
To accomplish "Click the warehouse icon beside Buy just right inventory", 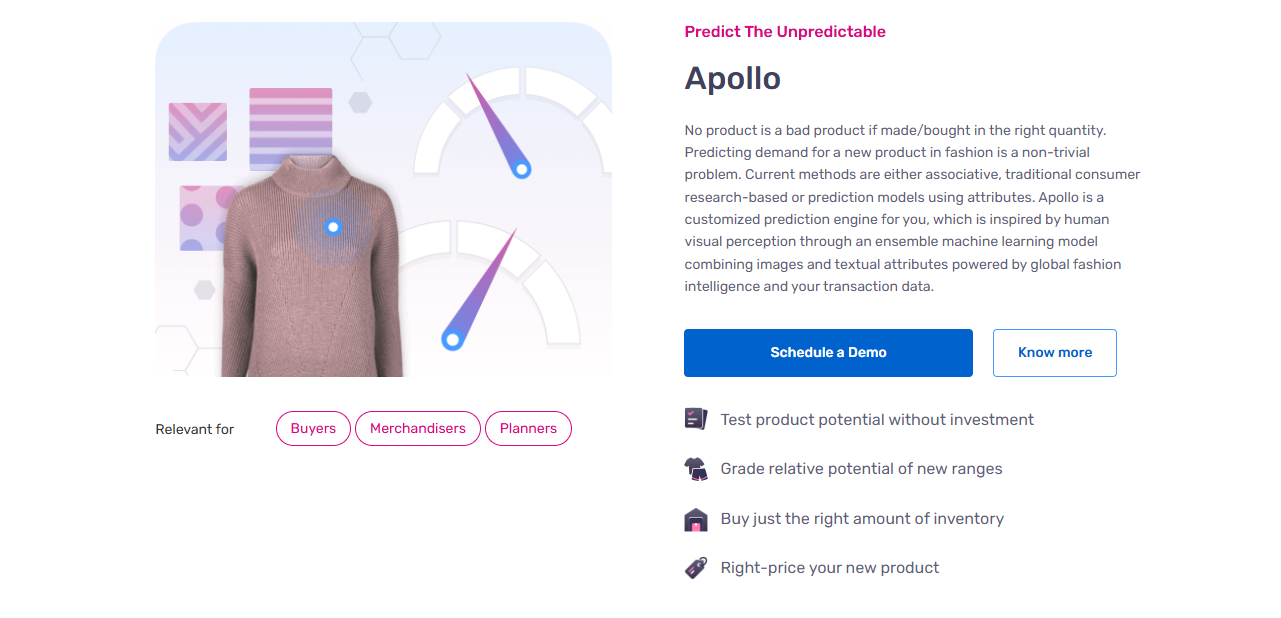I will click(696, 519).
